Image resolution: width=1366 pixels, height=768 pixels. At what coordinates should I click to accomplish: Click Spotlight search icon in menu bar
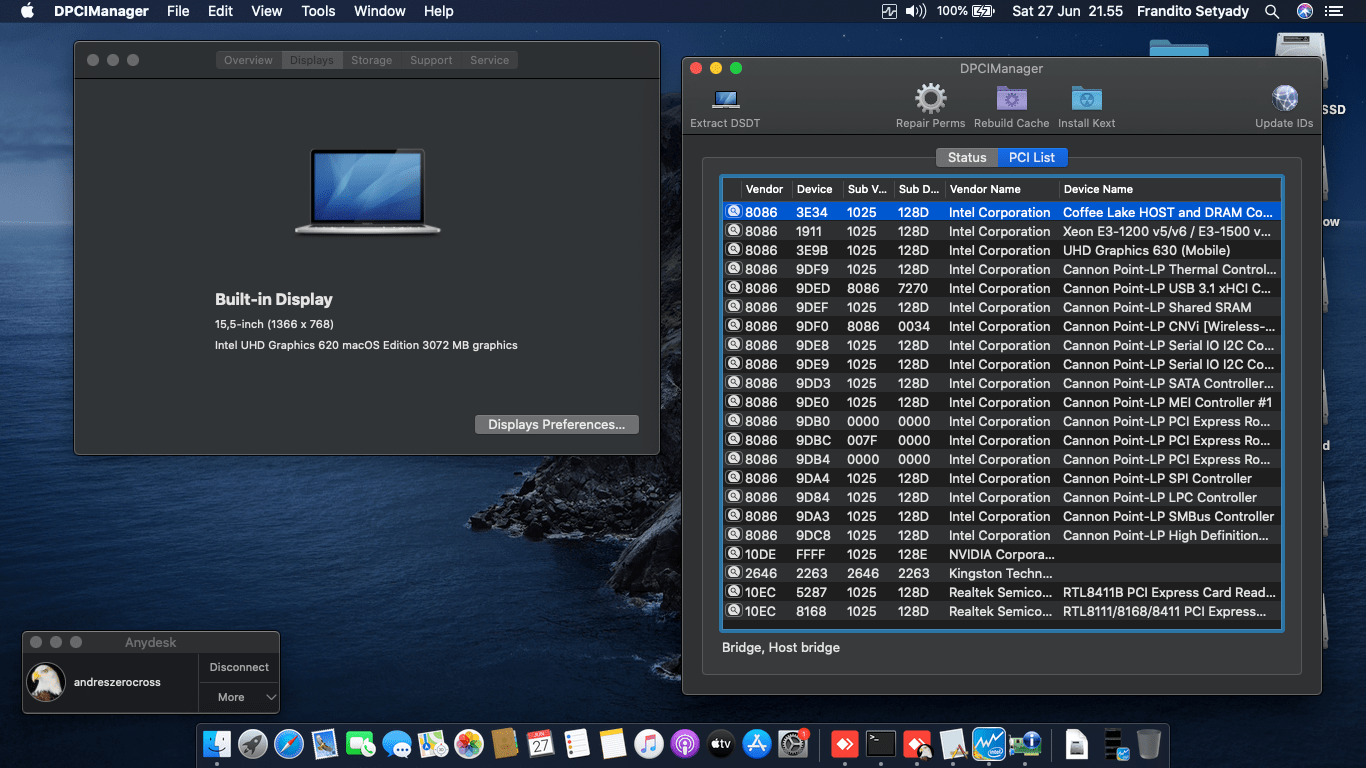coord(1272,11)
